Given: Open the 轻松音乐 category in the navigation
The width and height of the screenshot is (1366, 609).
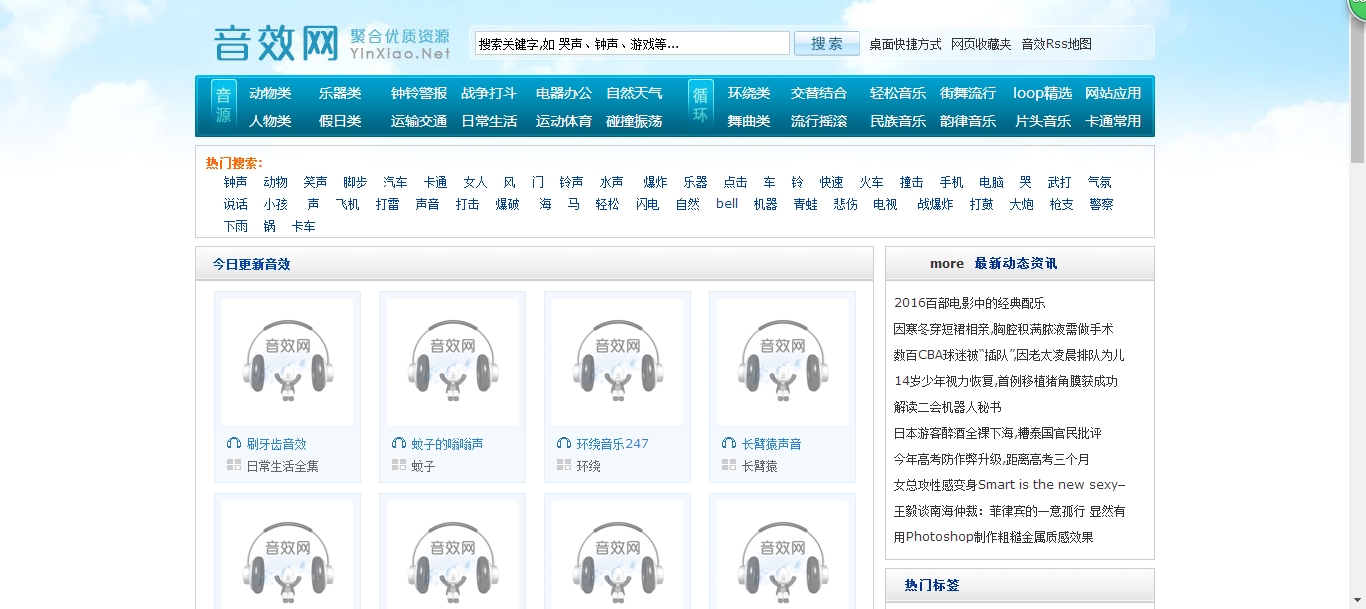Looking at the screenshot, I should [896, 92].
